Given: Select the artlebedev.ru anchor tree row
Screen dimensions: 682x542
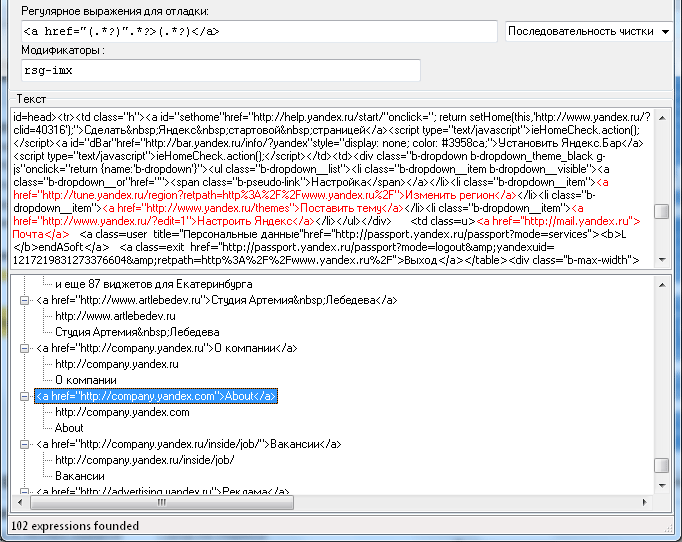Looking at the screenshot, I should tap(217, 300).
